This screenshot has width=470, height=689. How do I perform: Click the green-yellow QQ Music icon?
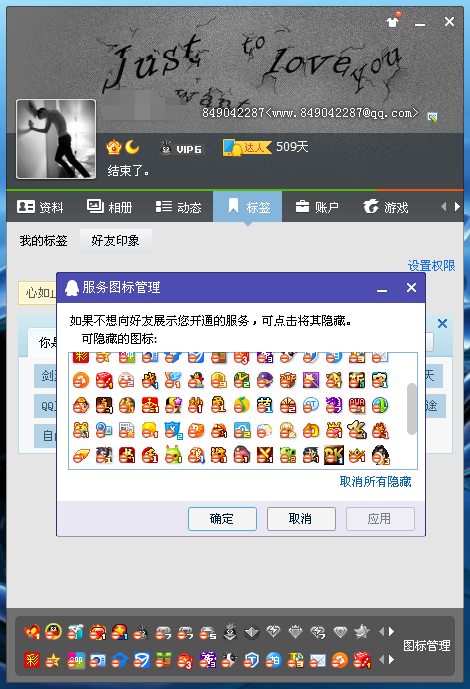[242, 405]
